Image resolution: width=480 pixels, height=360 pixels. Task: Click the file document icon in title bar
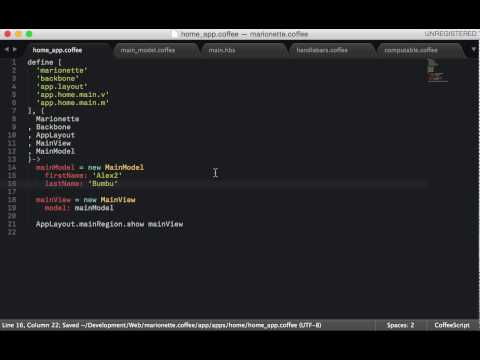pos(175,34)
